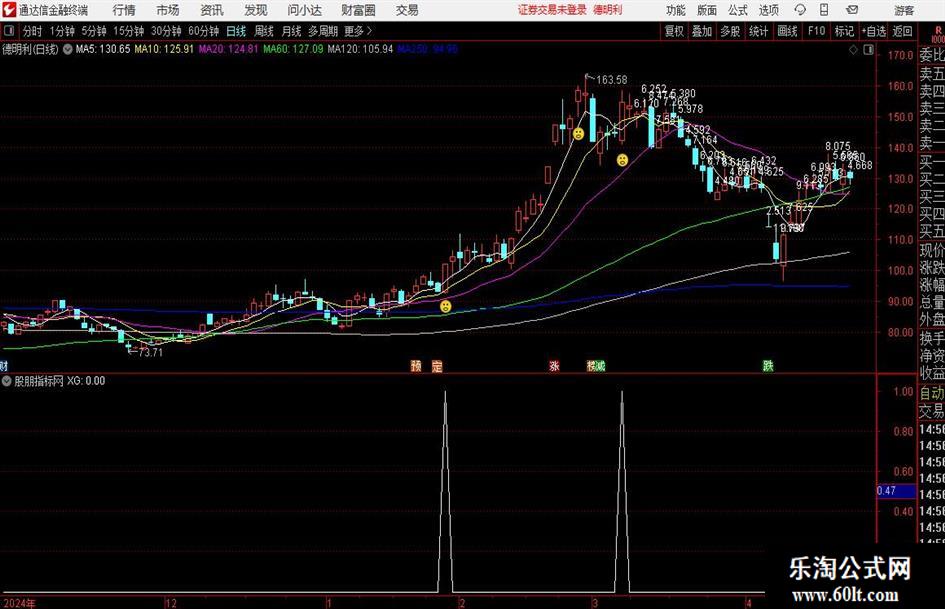Open the 版面 menu

click(x=706, y=10)
